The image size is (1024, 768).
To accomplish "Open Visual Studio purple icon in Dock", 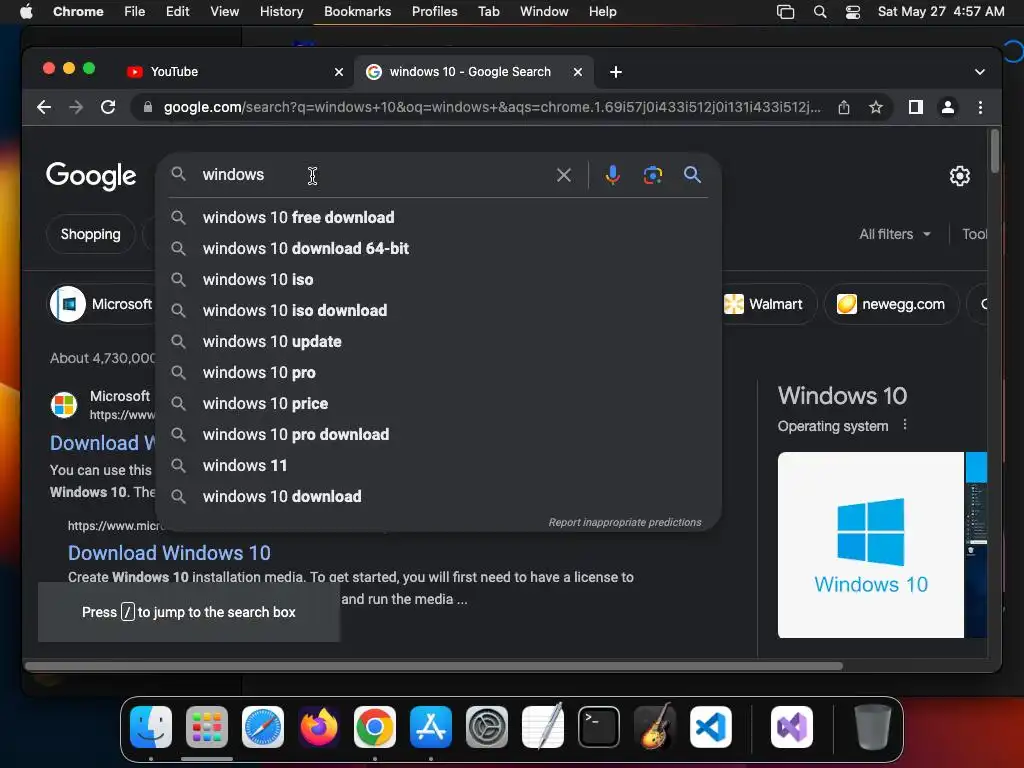I will [792, 727].
